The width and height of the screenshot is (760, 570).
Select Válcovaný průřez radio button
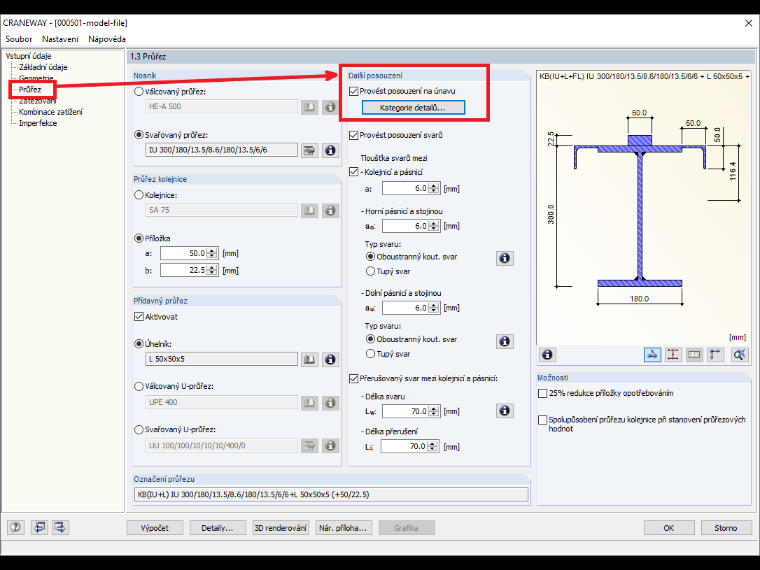pos(139,91)
